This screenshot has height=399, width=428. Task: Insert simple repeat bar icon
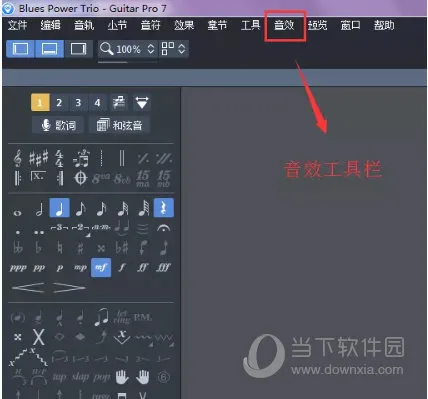pos(143,159)
